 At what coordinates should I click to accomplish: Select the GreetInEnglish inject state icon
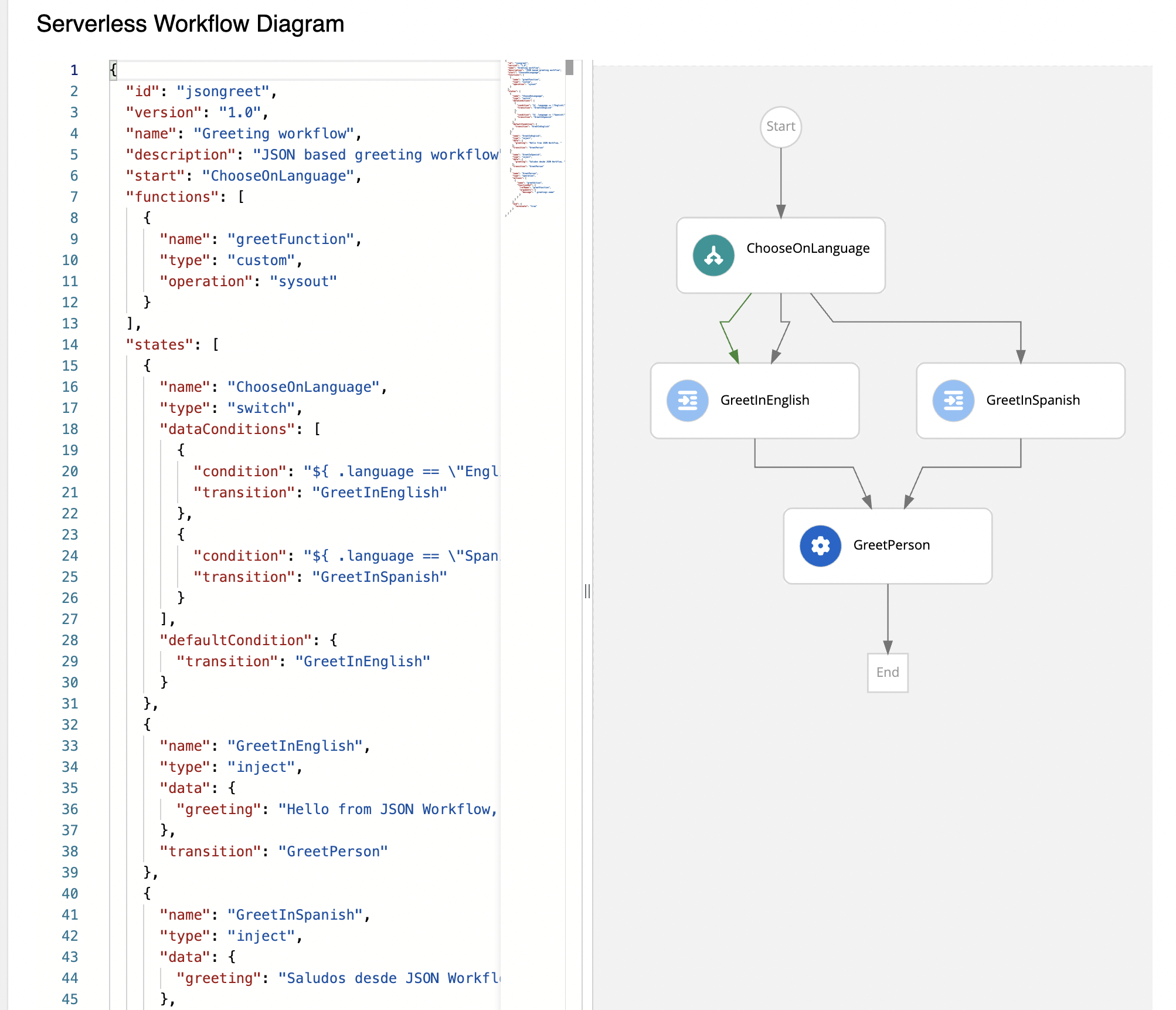(686, 399)
